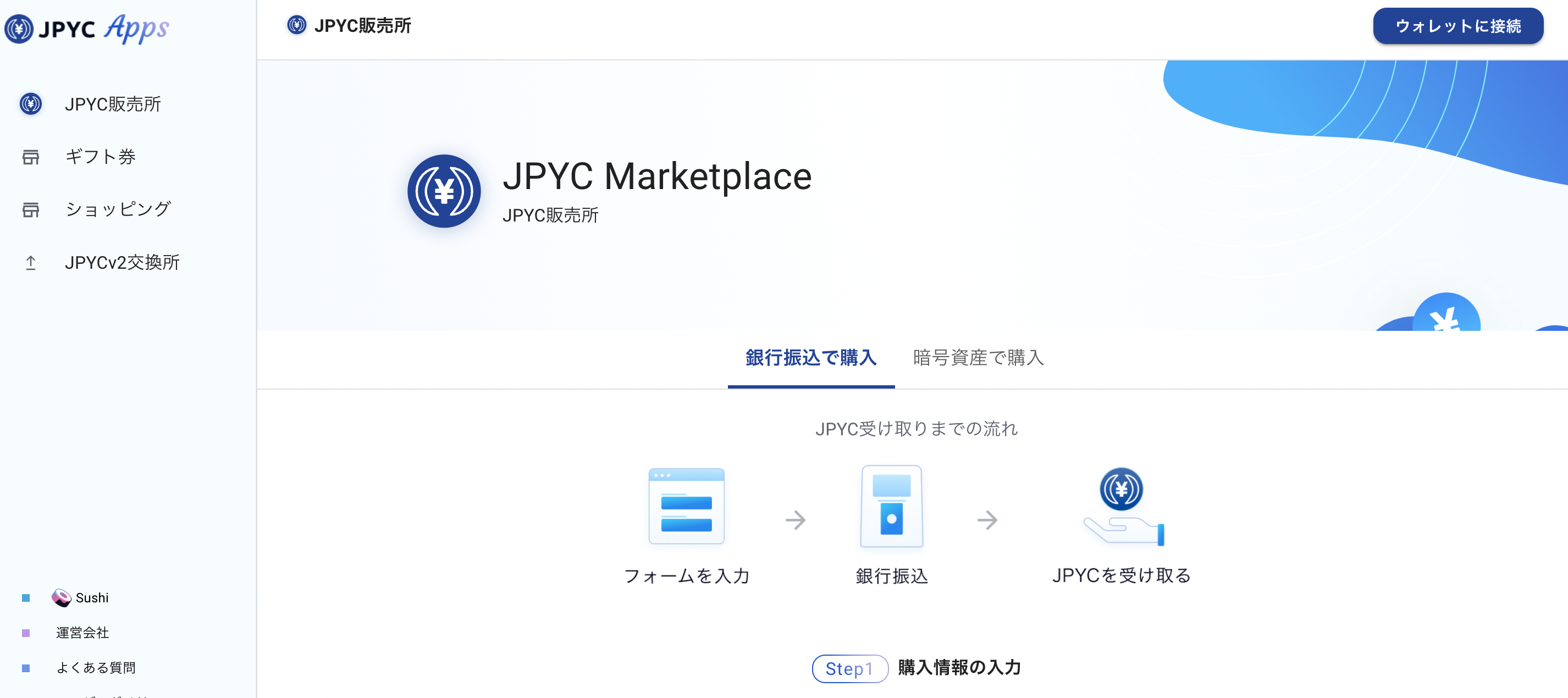Click the JPYCを受け取る hand coin illustration
The image size is (1568, 698).
click(1123, 506)
